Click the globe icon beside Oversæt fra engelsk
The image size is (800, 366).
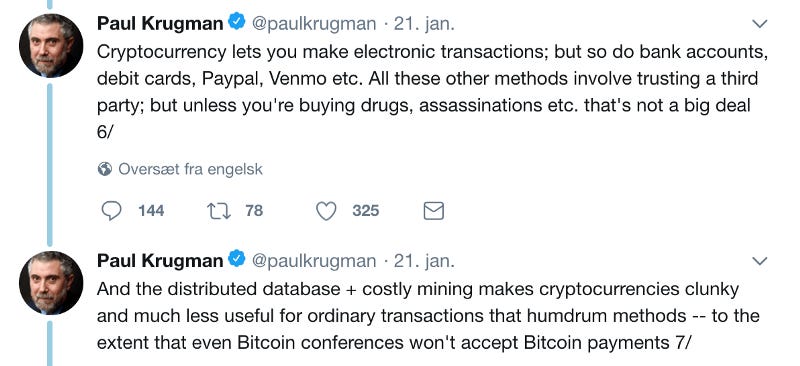105,169
